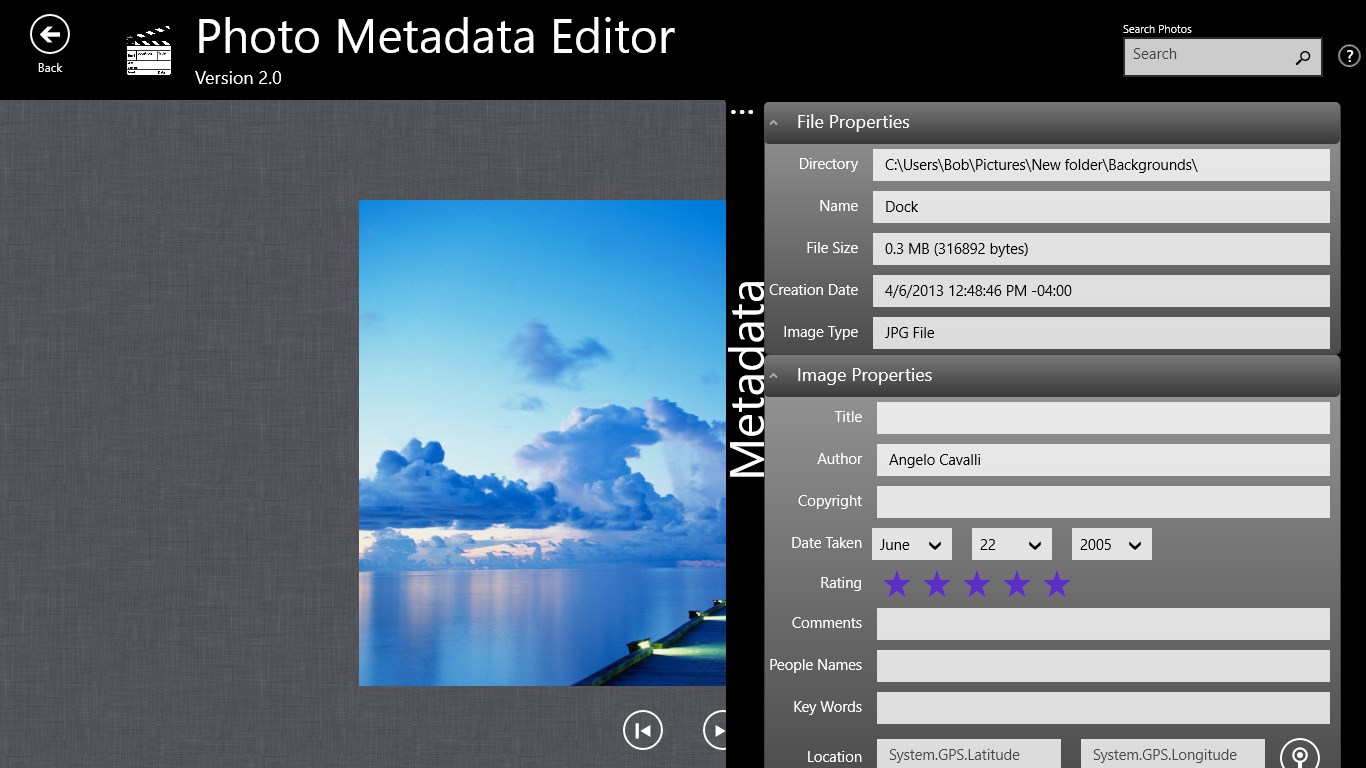Viewport: 1366px width, 768px height.
Task: Open the help question mark icon
Action: pyautogui.click(x=1349, y=57)
